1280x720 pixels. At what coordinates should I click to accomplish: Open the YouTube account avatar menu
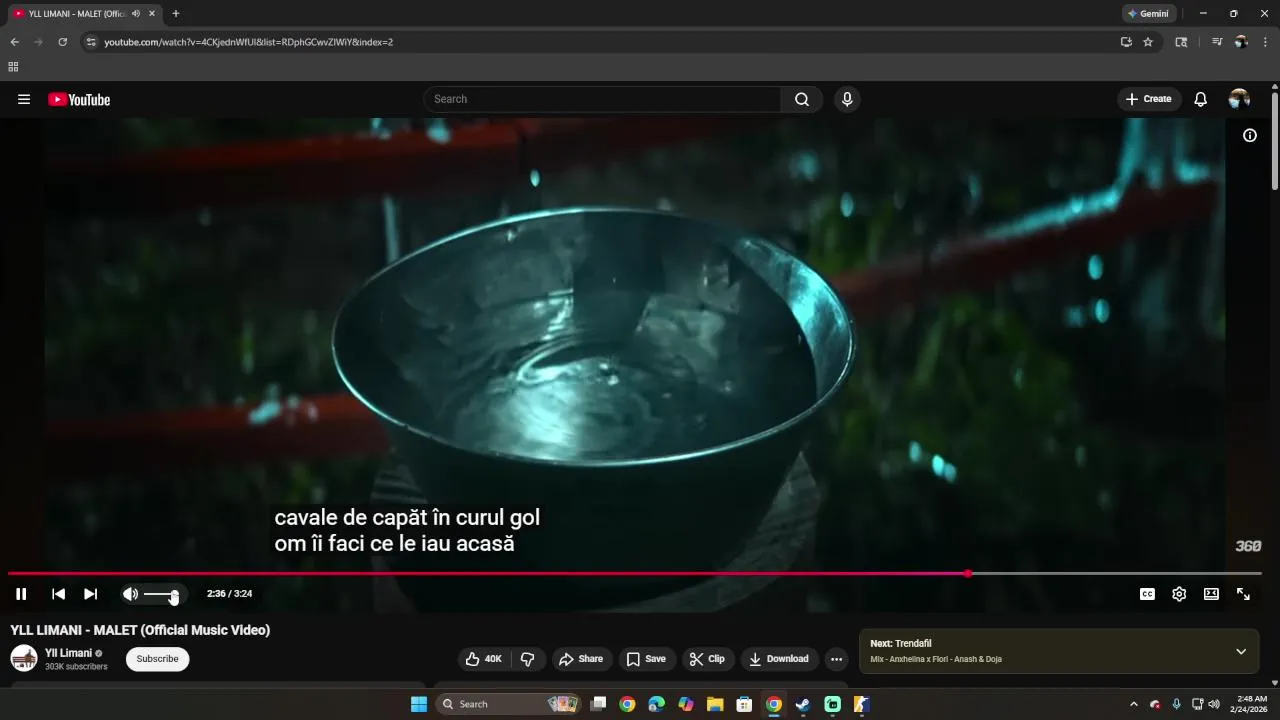tap(1239, 99)
